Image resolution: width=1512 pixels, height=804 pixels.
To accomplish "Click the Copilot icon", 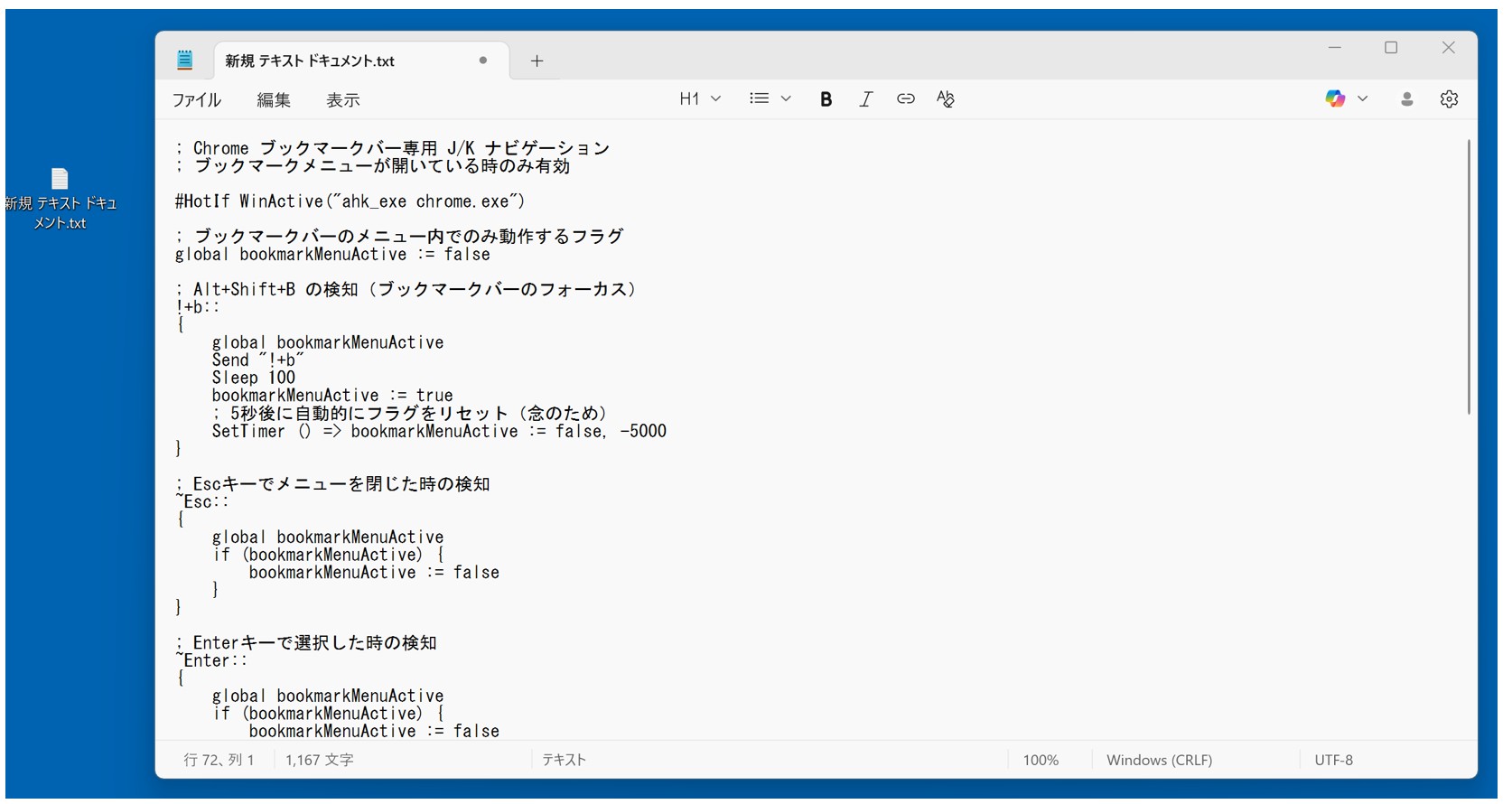I will click(x=1335, y=99).
